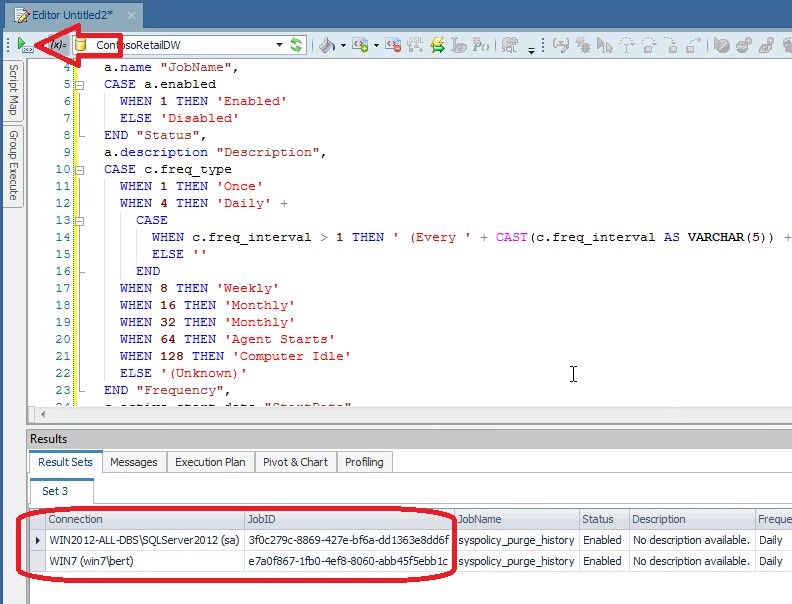792x604 pixels.
Task: Click the greyed step out icon
Action: [x=671, y=45]
